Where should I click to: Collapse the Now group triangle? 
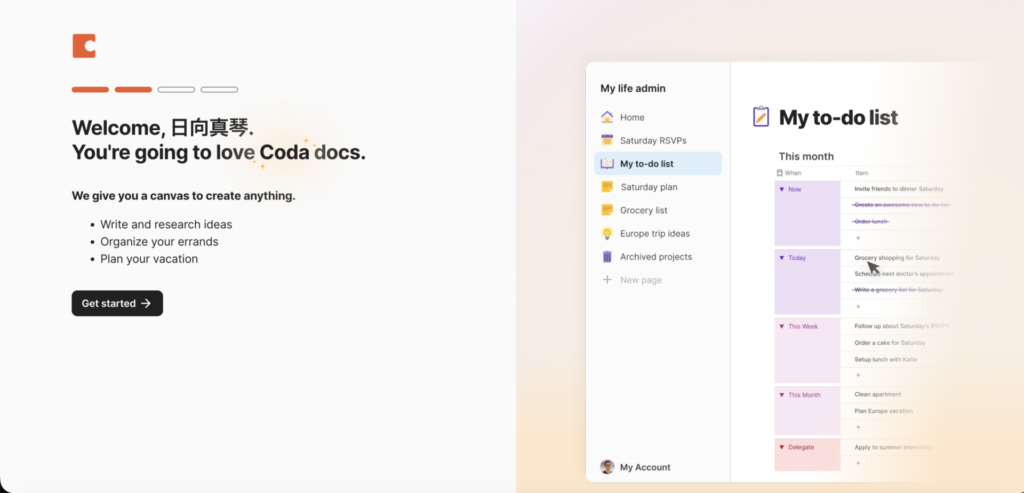pyautogui.click(x=781, y=189)
